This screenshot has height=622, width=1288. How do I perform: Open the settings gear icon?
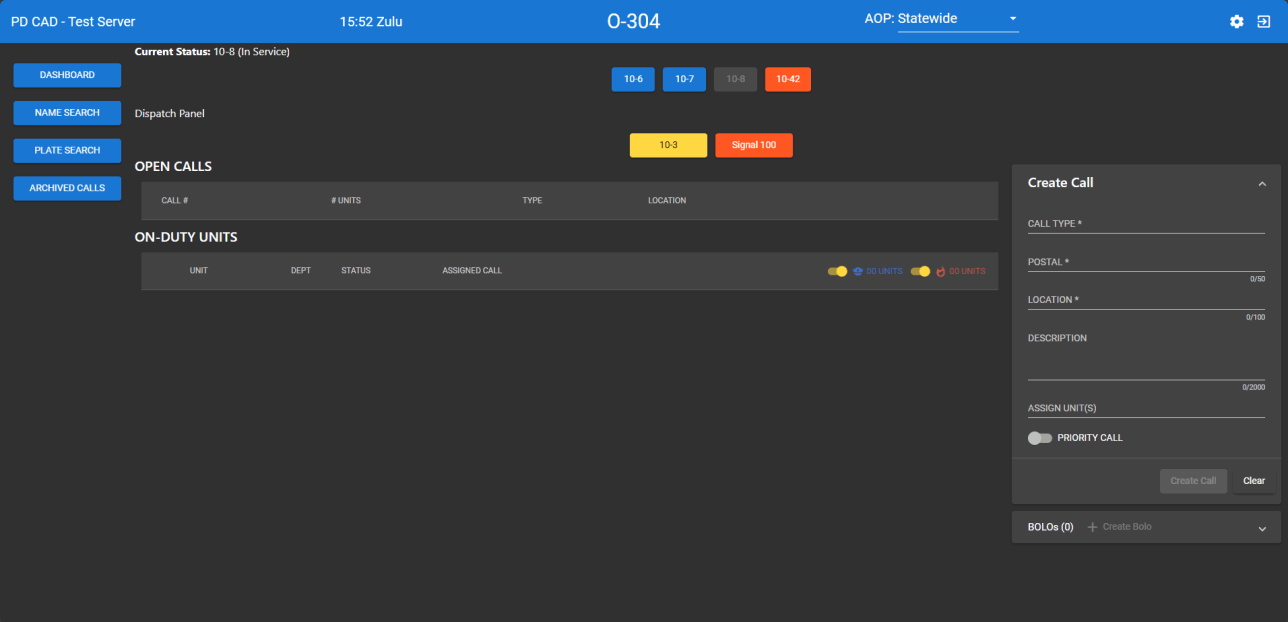(x=1236, y=21)
